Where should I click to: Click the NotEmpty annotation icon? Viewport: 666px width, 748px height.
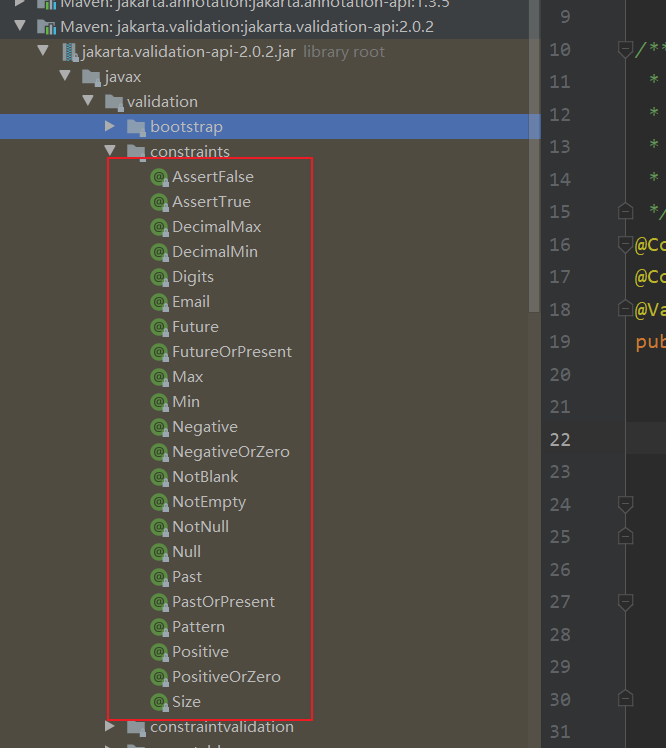pyautogui.click(x=159, y=502)
